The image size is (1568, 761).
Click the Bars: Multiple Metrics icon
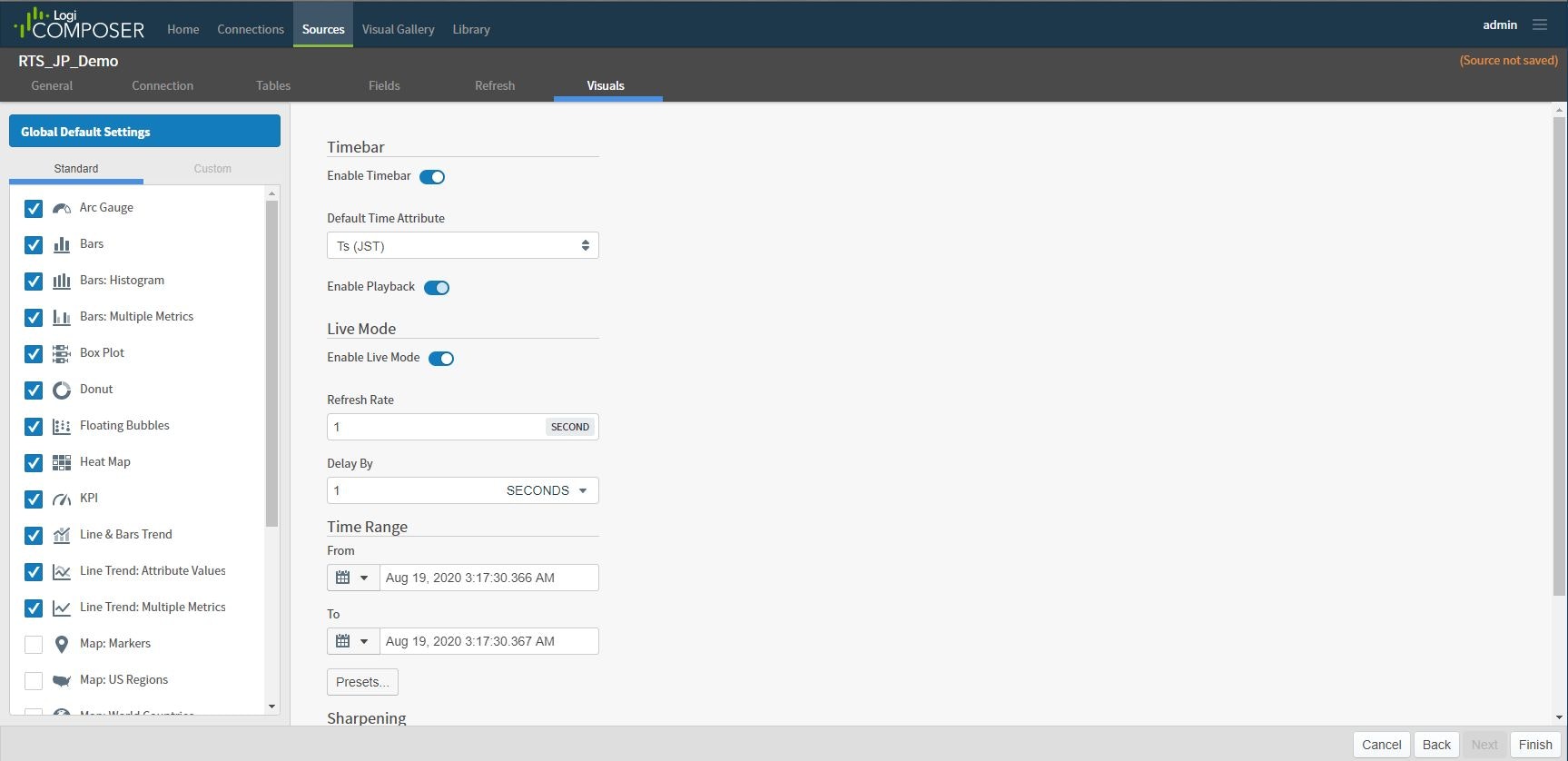(x=62, y=317)
